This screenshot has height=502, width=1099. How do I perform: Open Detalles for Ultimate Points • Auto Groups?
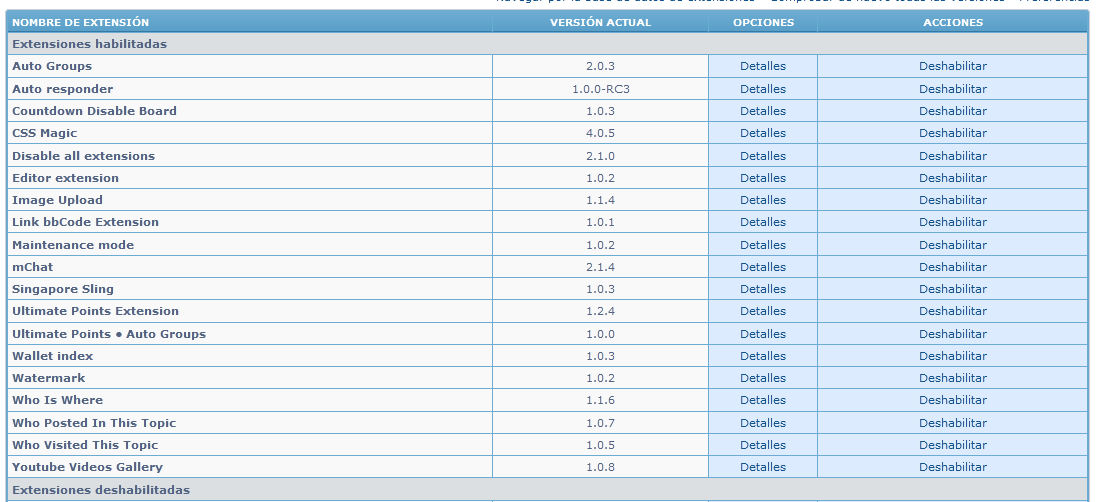pyautogui.click(x=763, y=334)
